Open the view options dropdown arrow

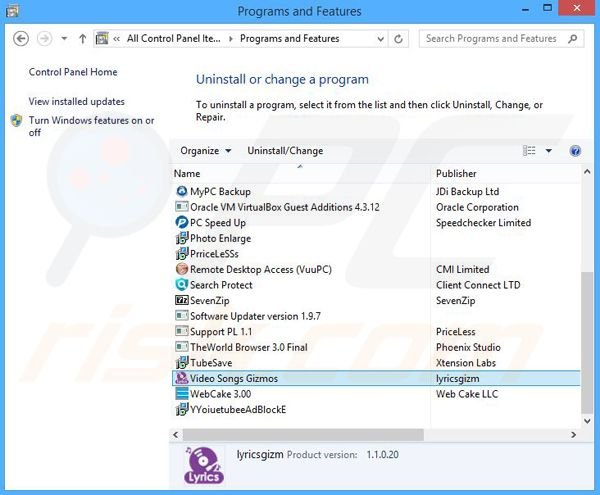pyautogui.click(x=548, y=151)
